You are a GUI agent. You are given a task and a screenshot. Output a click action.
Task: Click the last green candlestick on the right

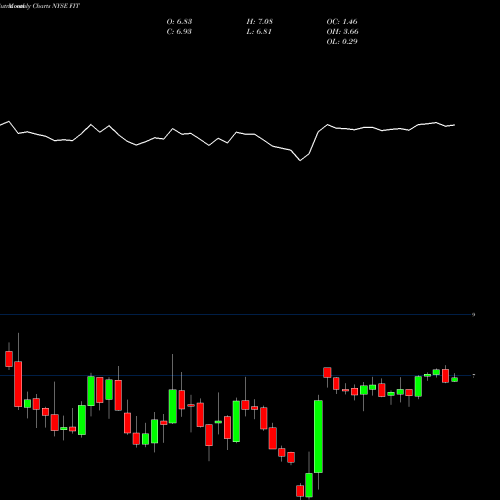point(454,379)
